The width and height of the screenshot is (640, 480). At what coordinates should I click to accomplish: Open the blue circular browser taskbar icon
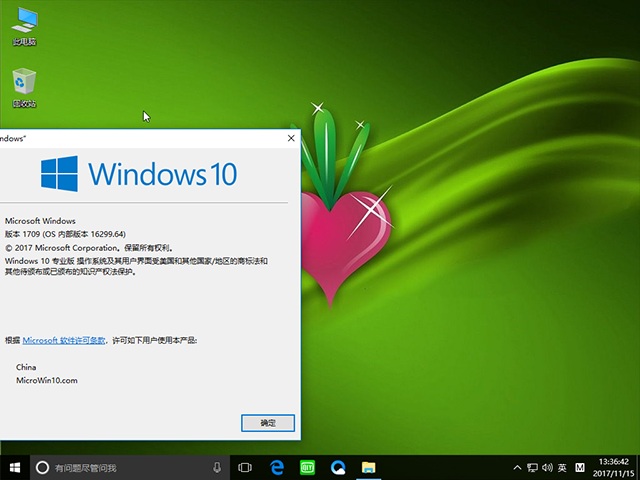[338, 467]
